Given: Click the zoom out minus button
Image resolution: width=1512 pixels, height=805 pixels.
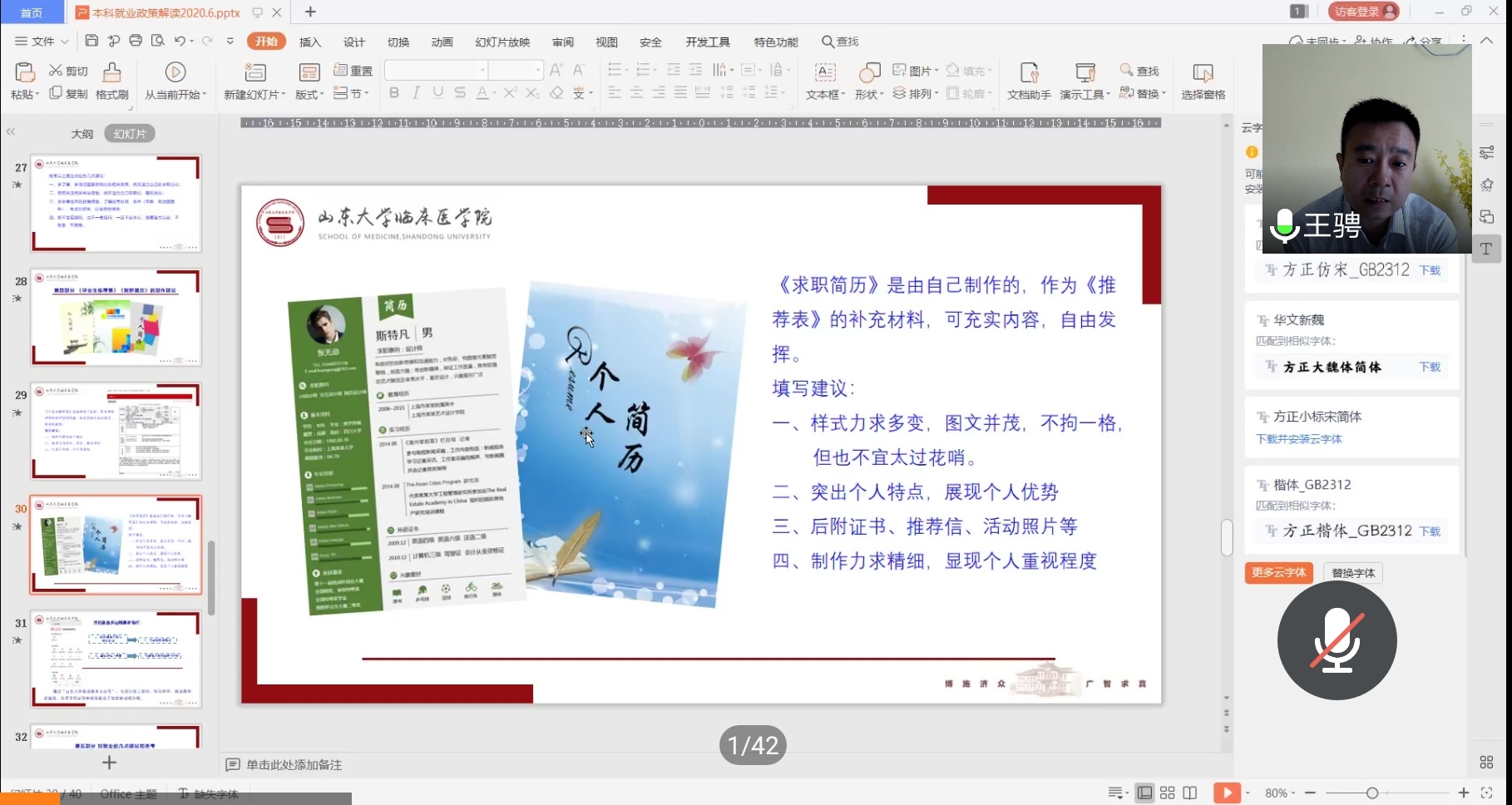Looking at the screenshot, I should (x=1311, y=793).
